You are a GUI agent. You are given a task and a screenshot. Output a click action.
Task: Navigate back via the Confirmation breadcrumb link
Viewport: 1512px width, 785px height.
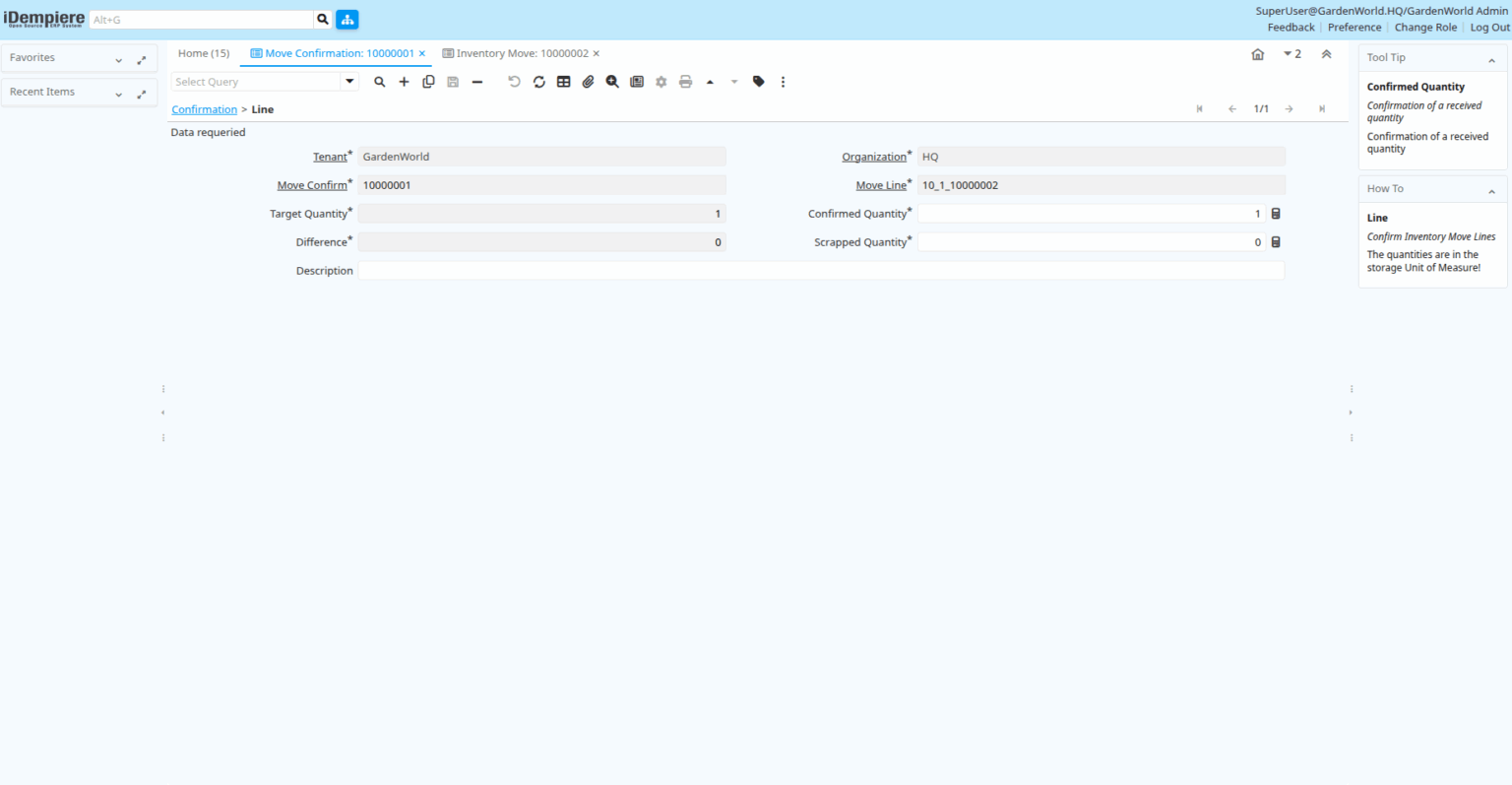(204, 109)
